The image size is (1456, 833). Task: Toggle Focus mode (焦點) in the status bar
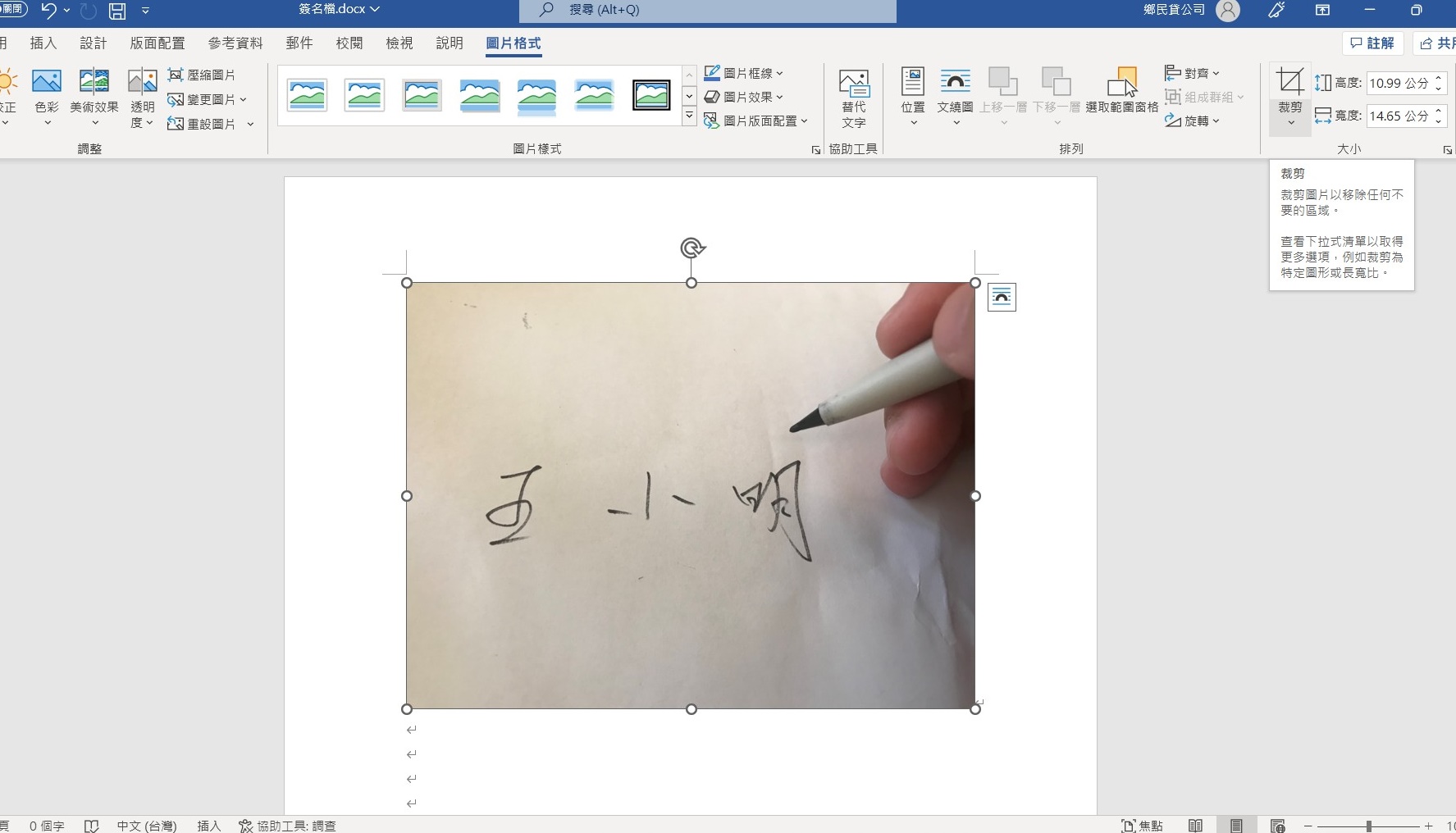point(1142,825)
